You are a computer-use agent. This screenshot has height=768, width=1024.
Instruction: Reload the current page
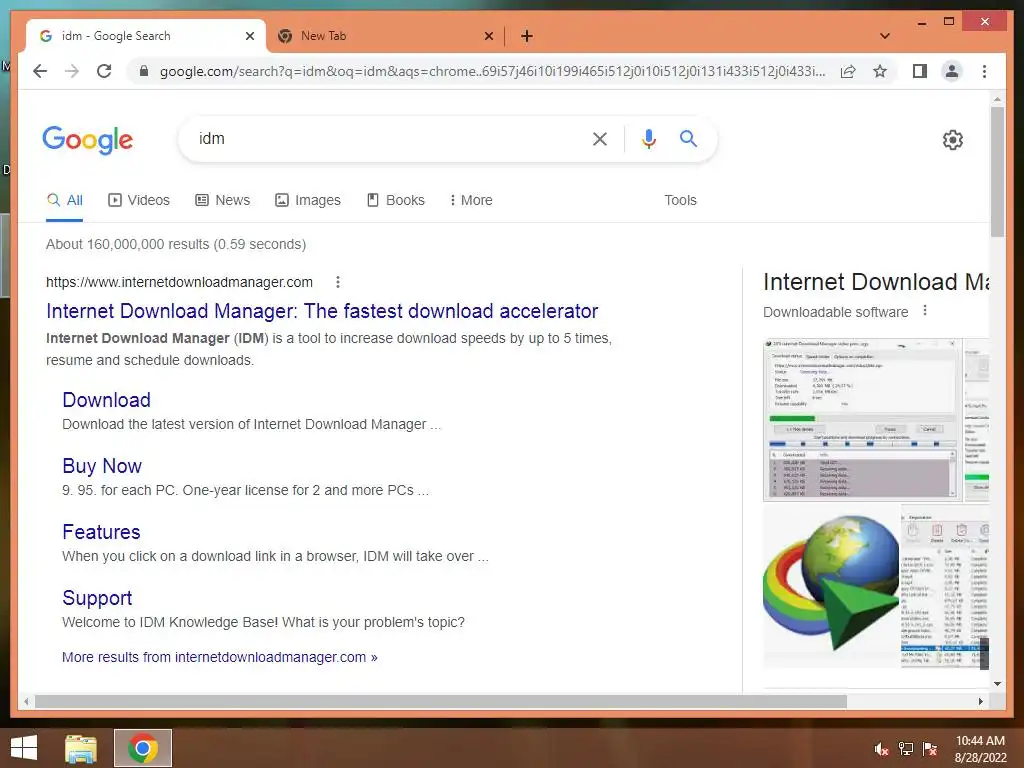click(104, 71)
